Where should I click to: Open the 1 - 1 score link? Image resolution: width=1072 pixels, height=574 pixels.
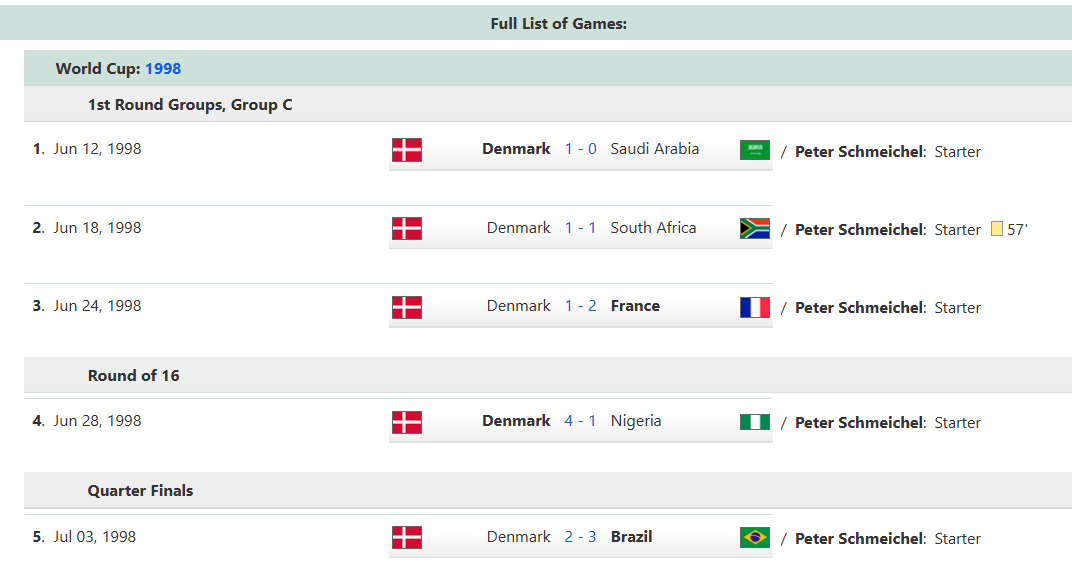(580, 228)
